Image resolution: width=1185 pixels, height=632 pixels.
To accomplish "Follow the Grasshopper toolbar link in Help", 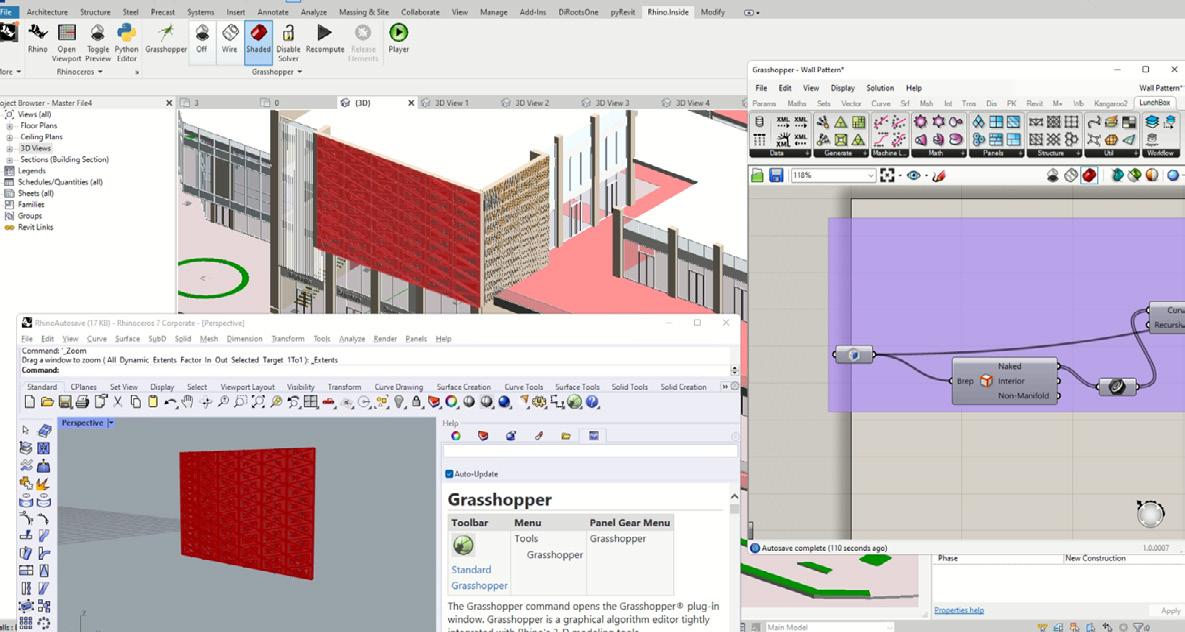I will coord(479,586).
